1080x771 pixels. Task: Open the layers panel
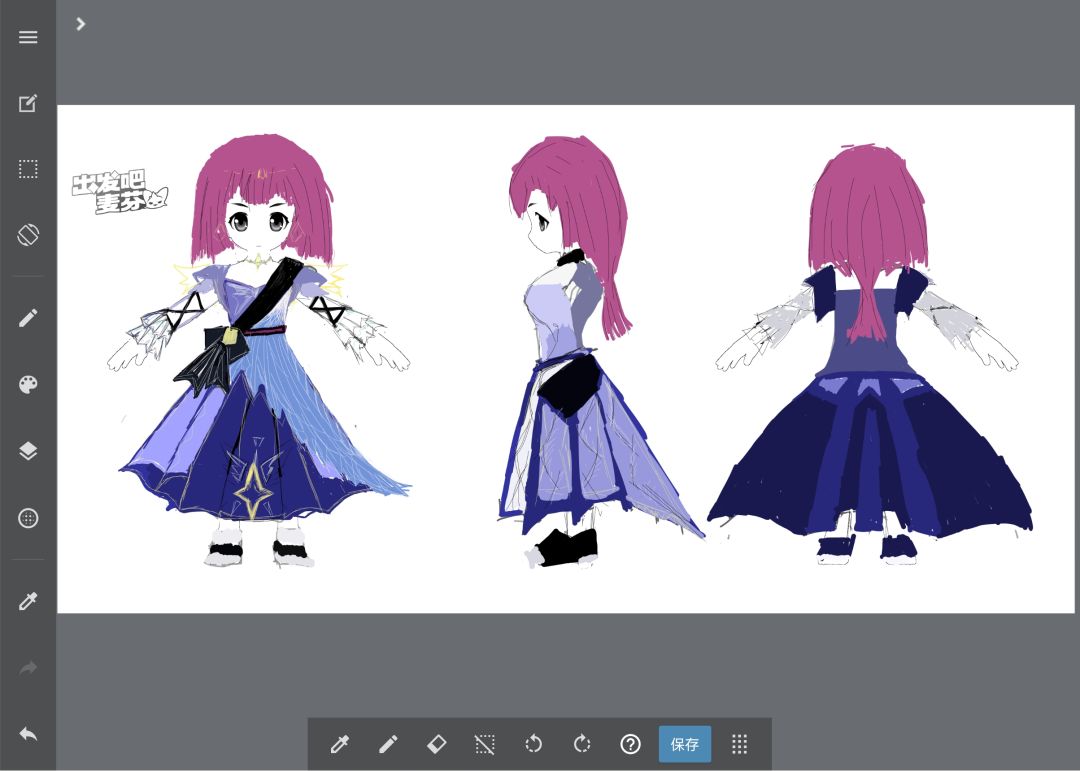pos(28,451)
